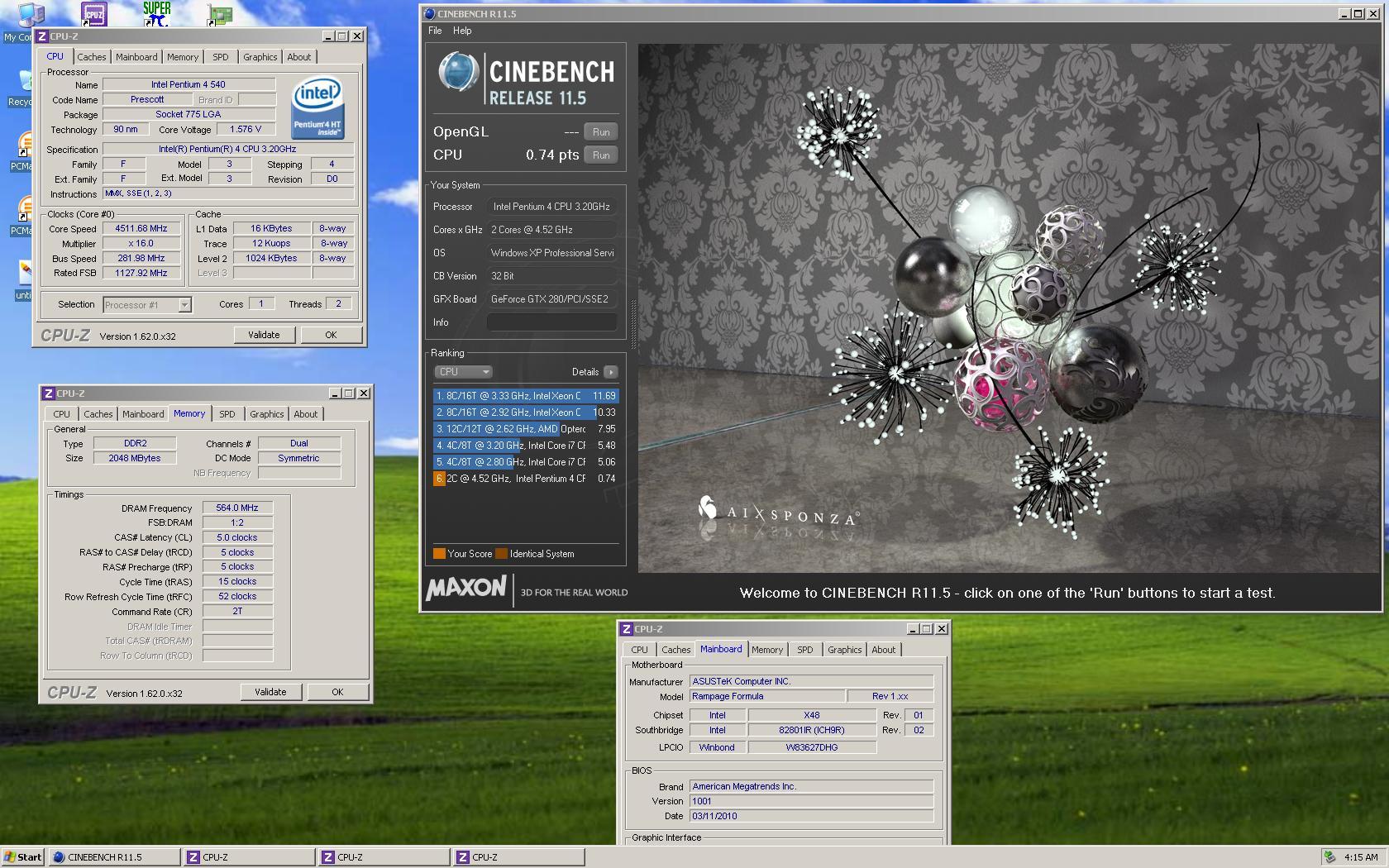Click OK in CPU-Z Memory window
The width and height of the screenshot is (1389, 868).
click(337, 692)
